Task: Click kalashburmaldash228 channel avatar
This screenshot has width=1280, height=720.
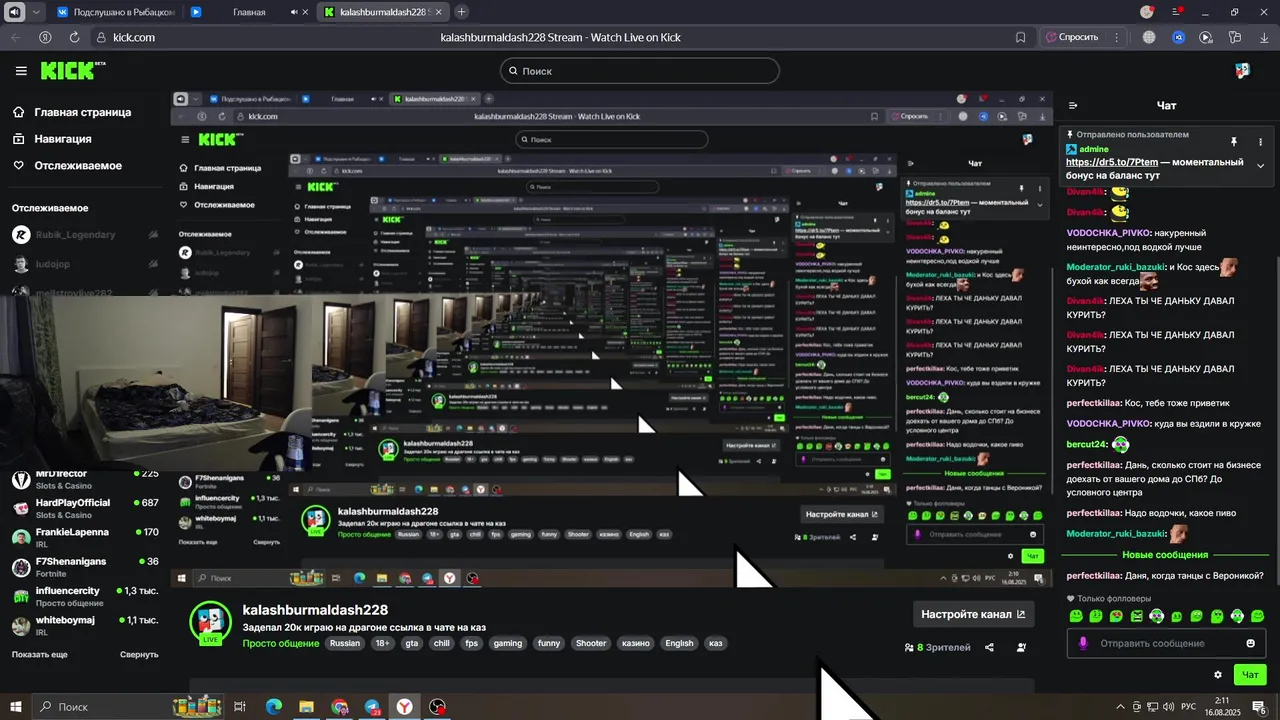Action: pyautogui.click(x=211, y=623)
